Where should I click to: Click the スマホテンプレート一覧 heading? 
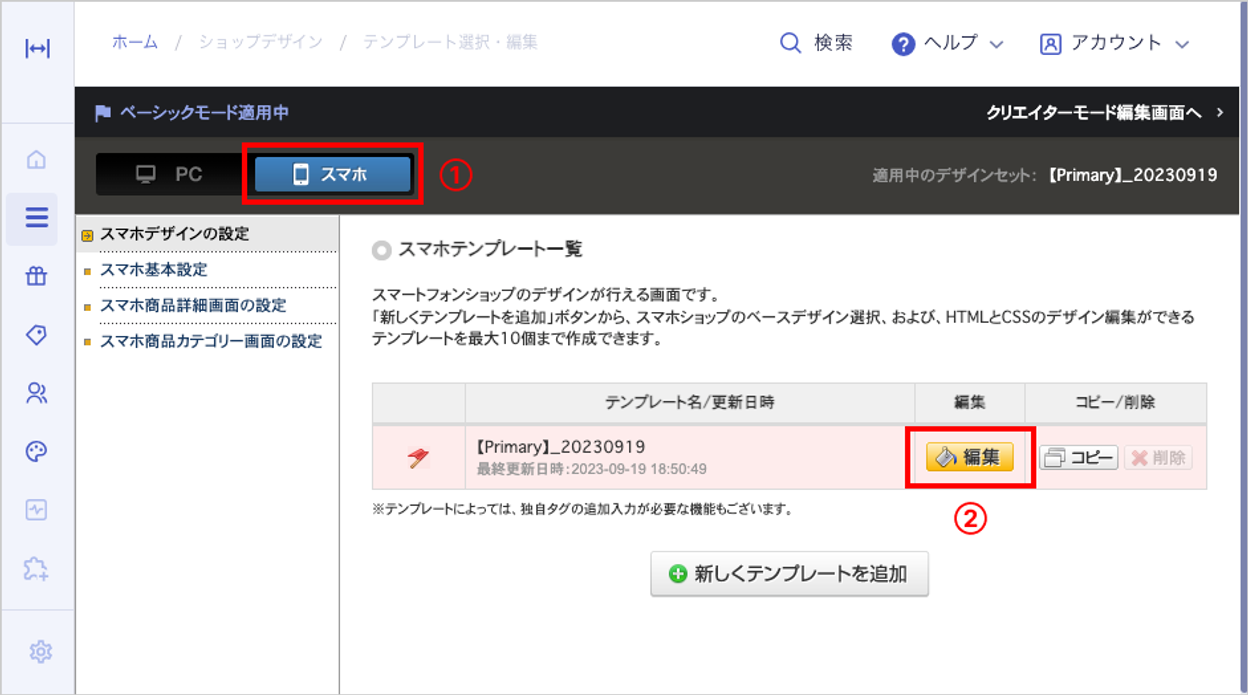(x=490, y=250)
